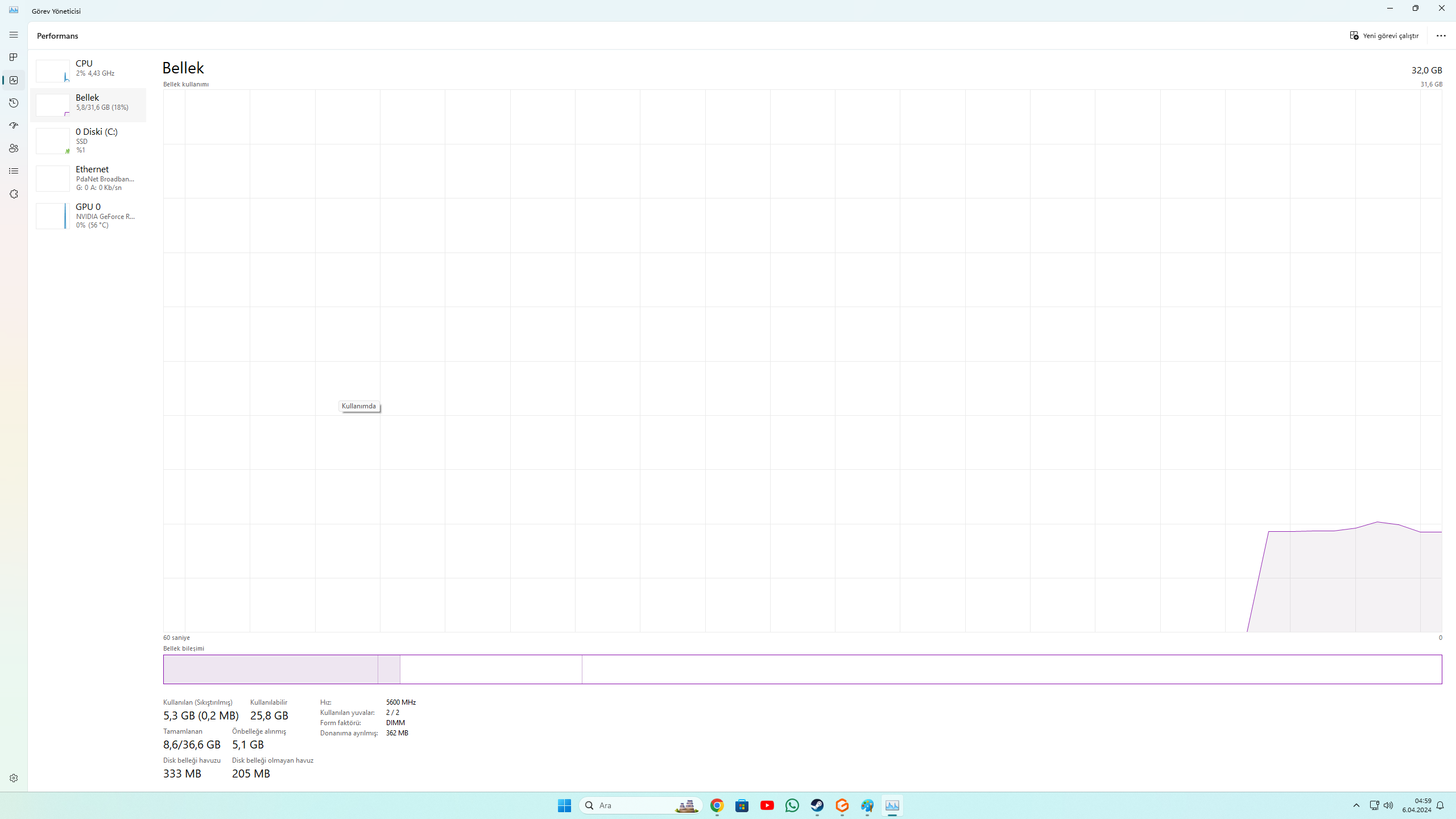The width and height of the screenshot is (1456, 819).
Task: Open Steam from the taskbar
Action: pyautogui.click(x=817, y=805)
